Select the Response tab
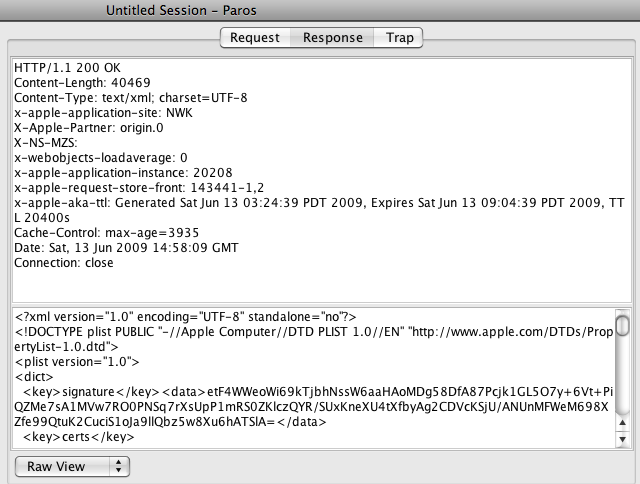640x484 pixels. [333, 38]
